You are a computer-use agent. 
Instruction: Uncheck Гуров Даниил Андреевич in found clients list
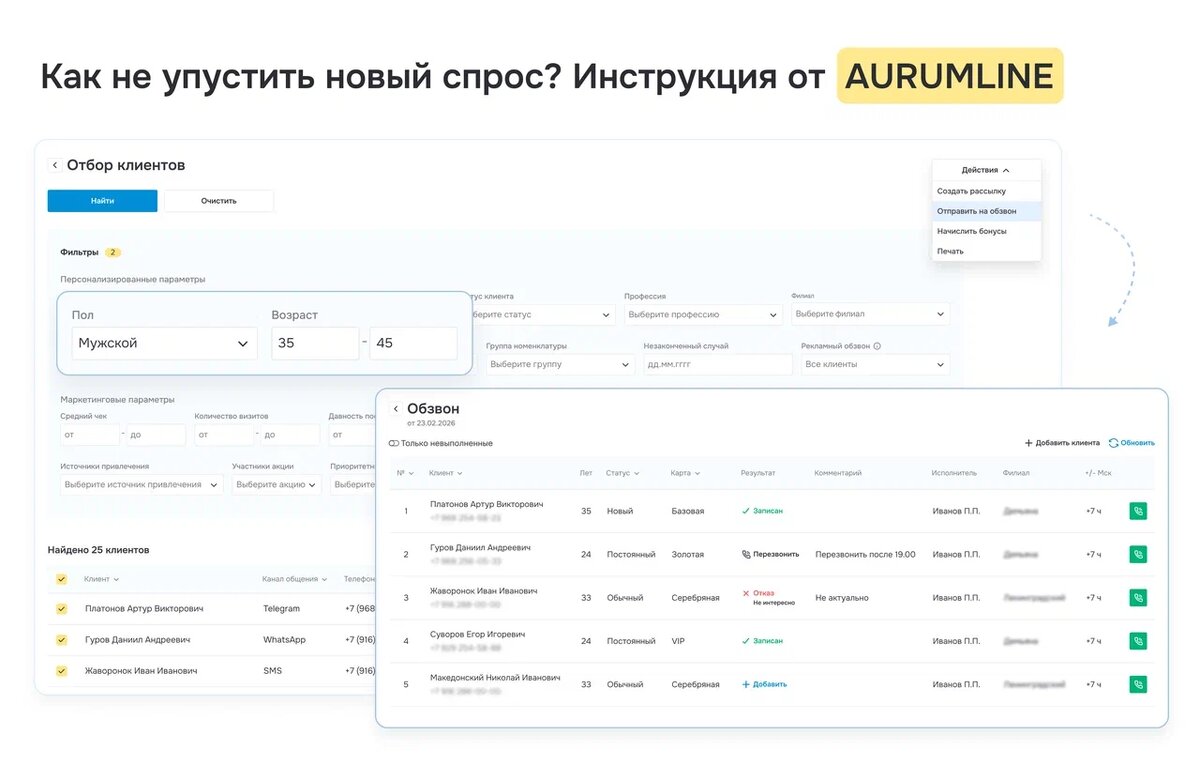click(x=62, y=640)
